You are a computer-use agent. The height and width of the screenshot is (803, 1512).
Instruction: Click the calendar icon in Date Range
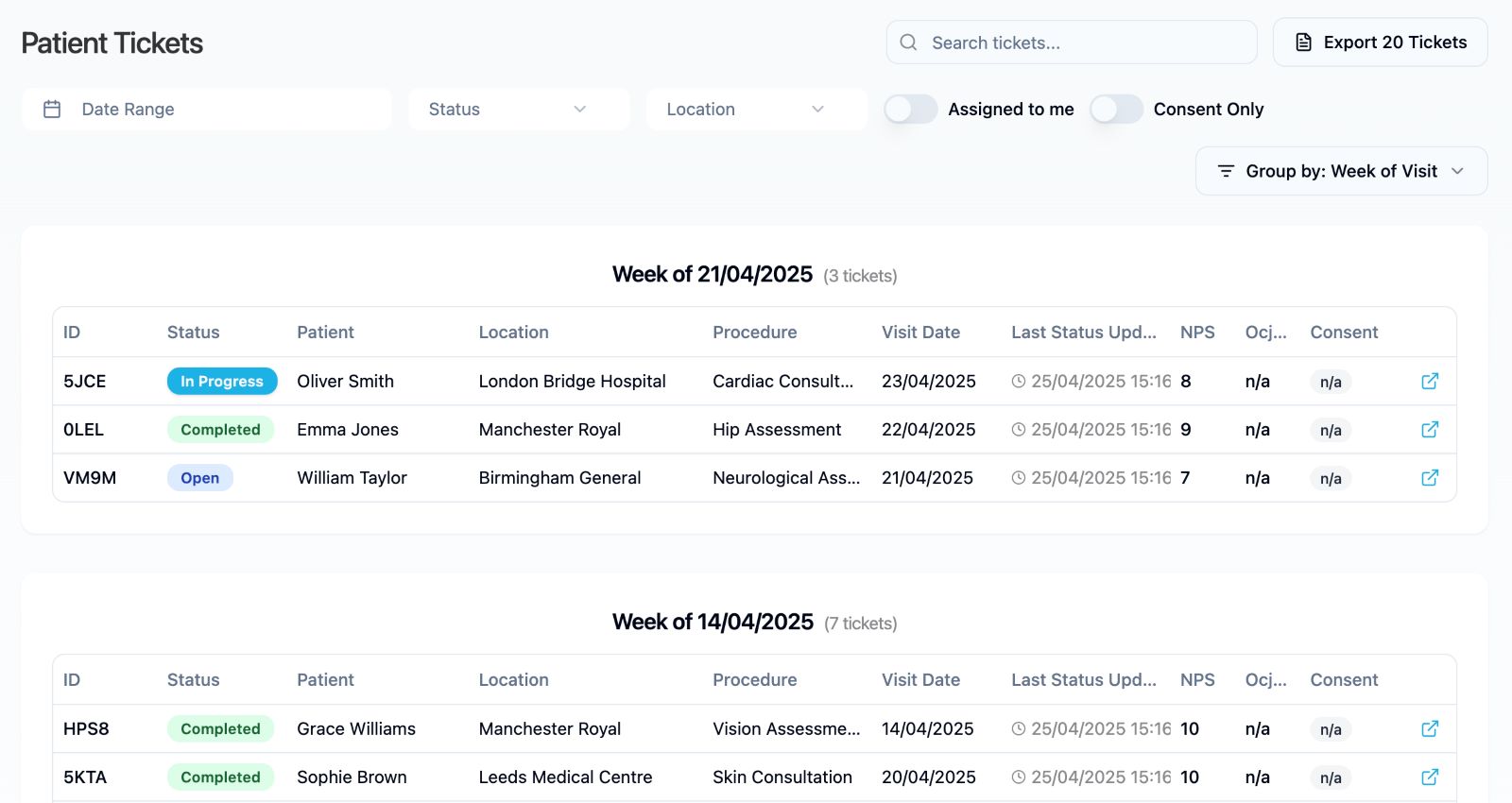pos(52,110)
